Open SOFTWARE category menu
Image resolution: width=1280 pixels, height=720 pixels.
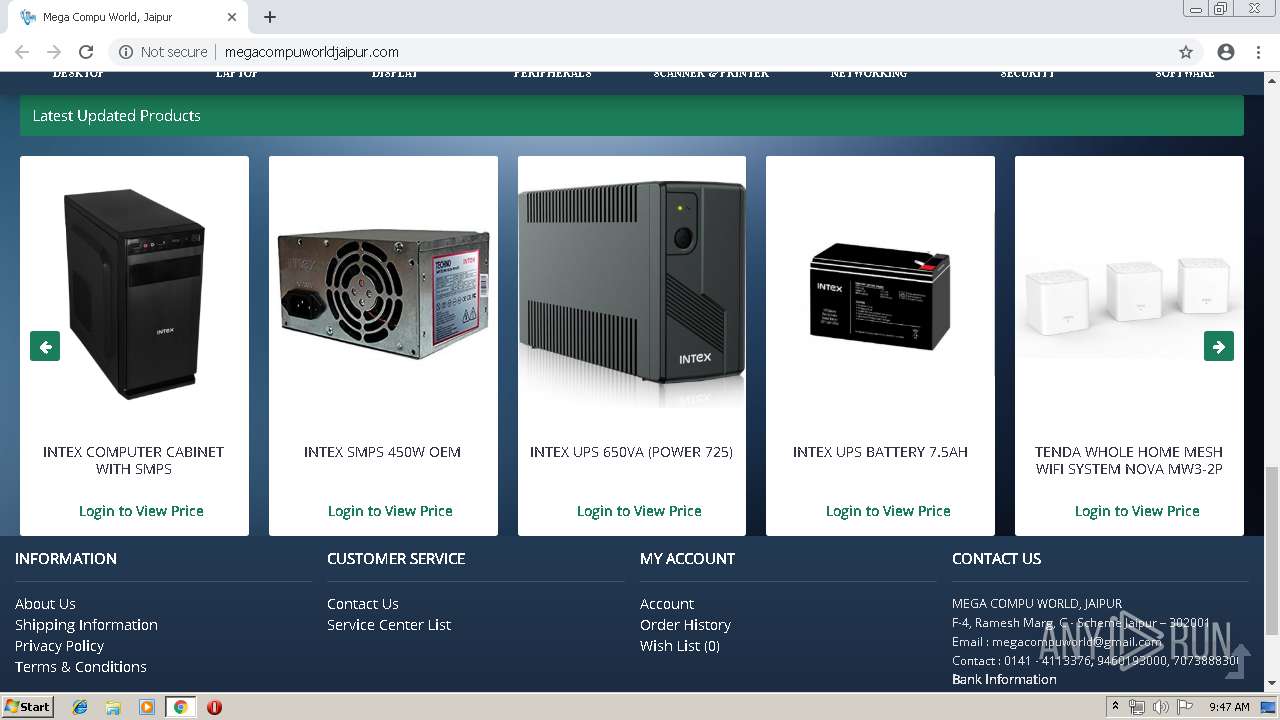1185,74
